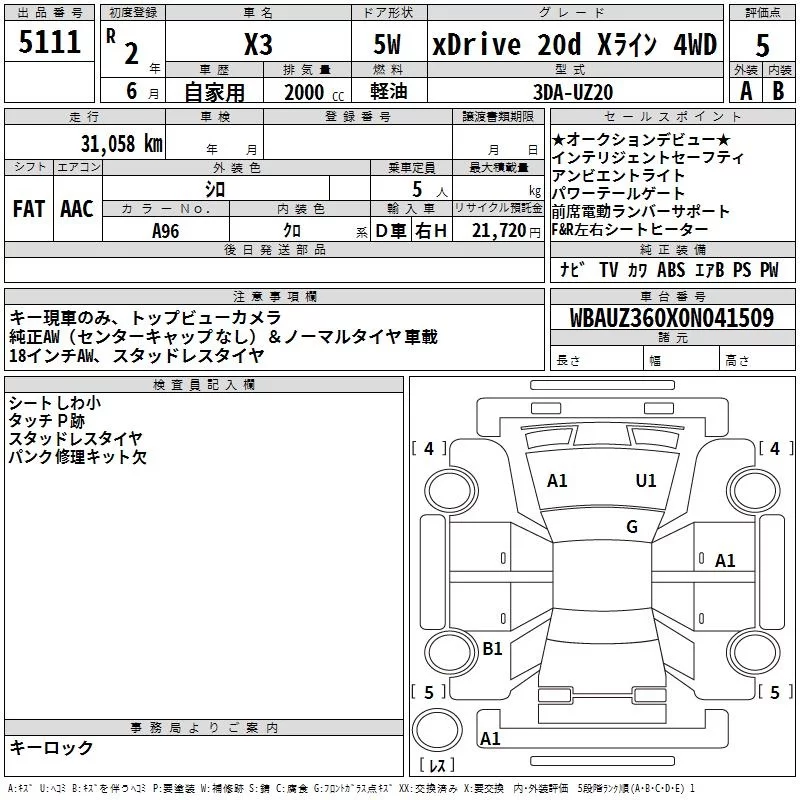This screenshot has width=800, height=800.
Task: Click the A1 mark on the rear bumper
Action: click(x=490, y=739)
